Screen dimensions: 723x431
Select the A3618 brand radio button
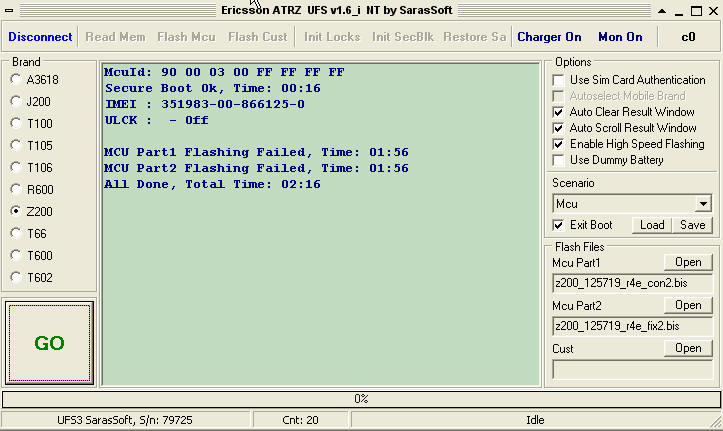coord(16,79)
